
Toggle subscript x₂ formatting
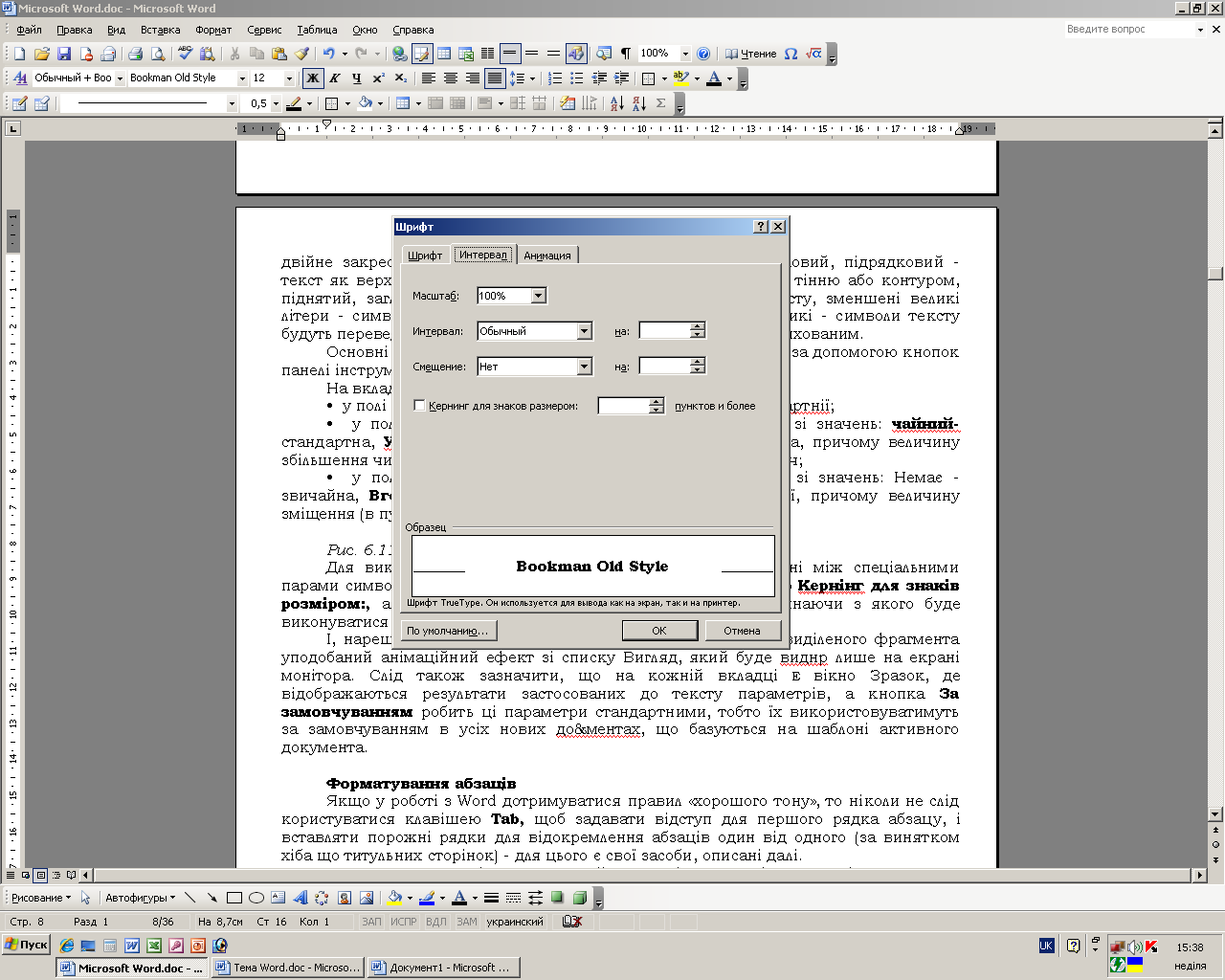pyautogui.click(x=401, y=78)
